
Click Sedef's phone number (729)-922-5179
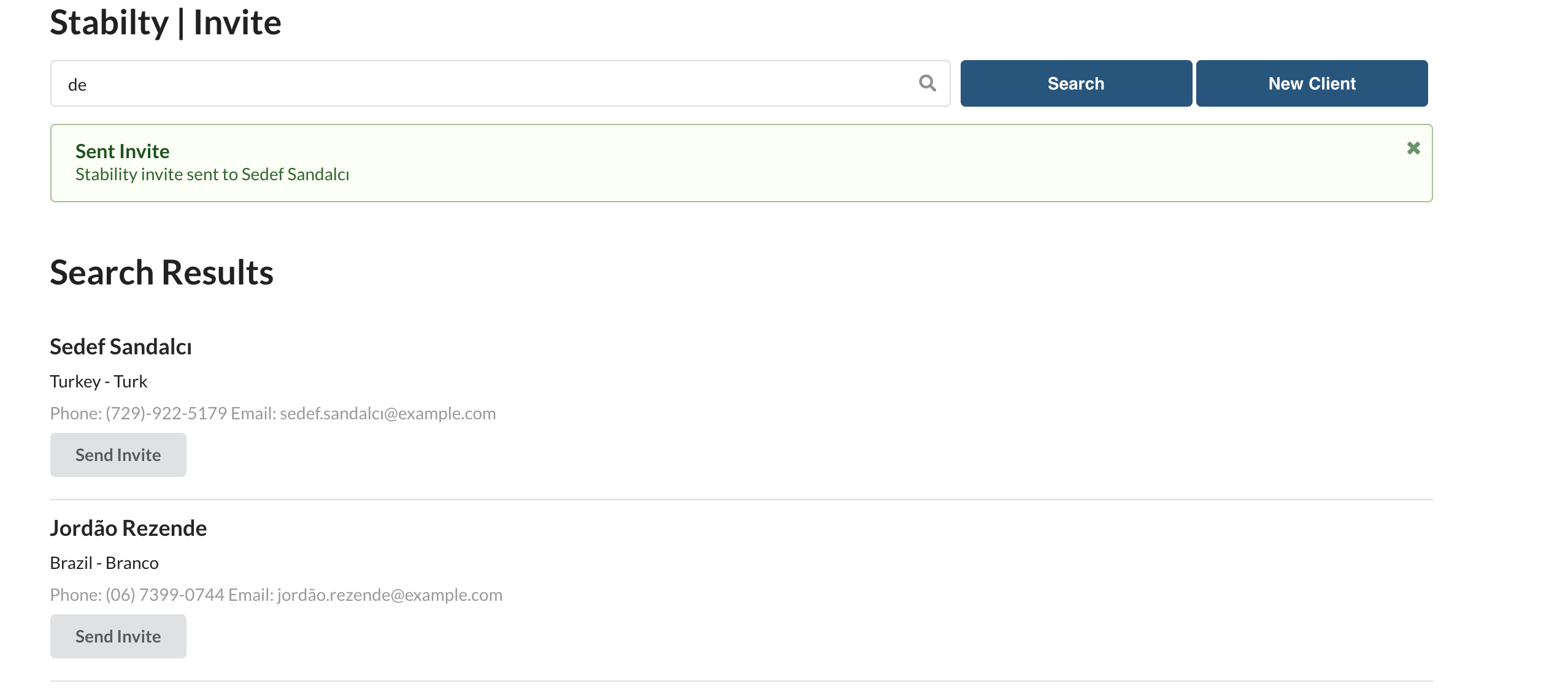(x=166, y=413)
